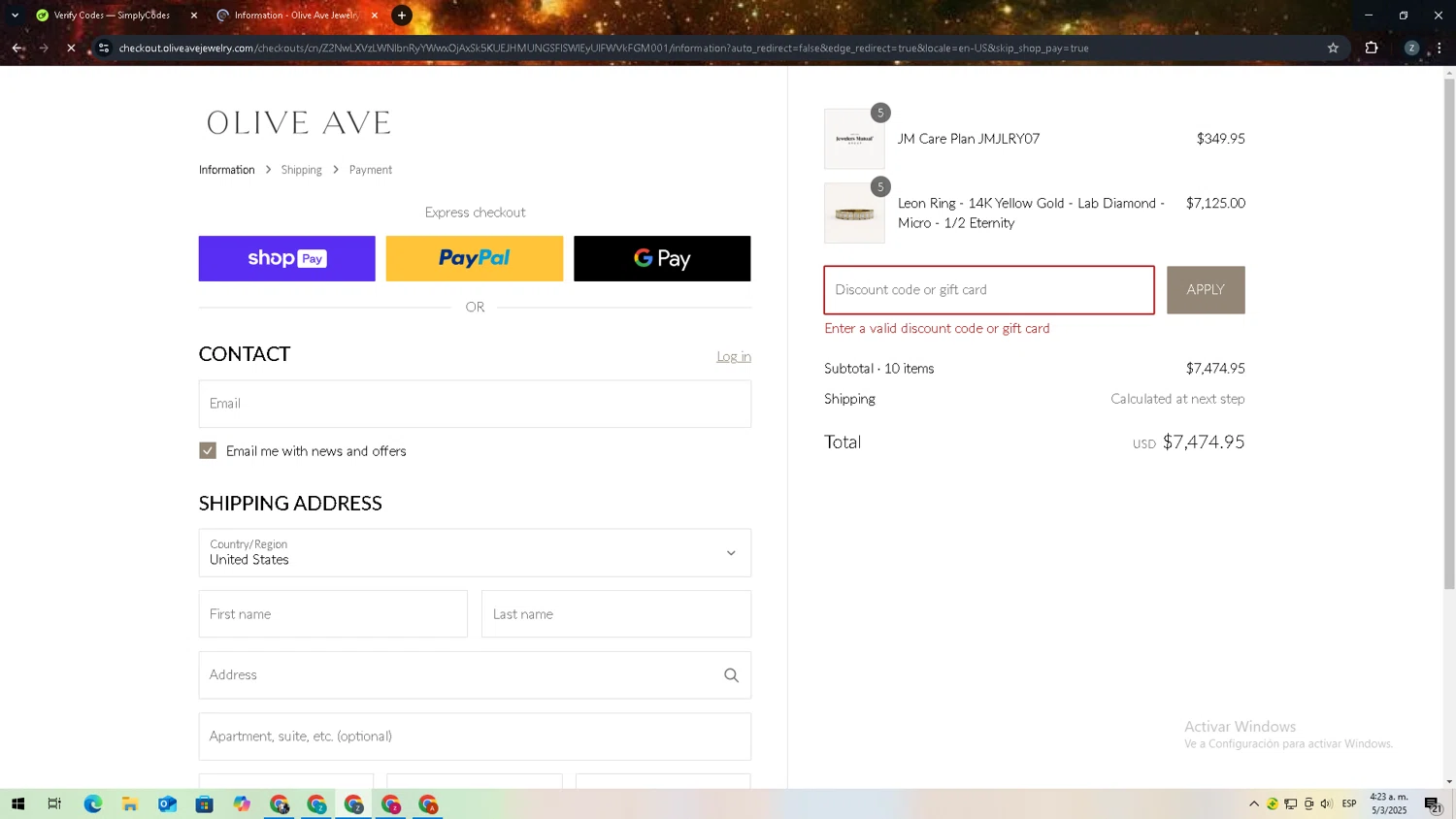
Task: Bookmark this page with star icon
Action: click(1333, 48)
